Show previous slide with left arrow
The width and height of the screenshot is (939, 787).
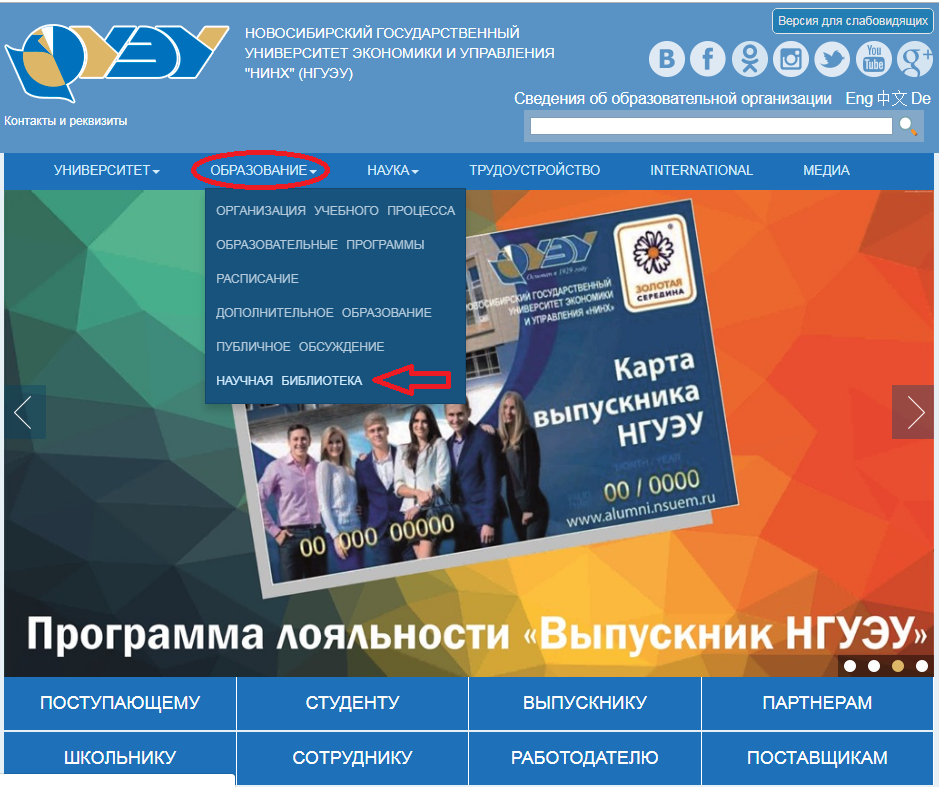point(24,412)
